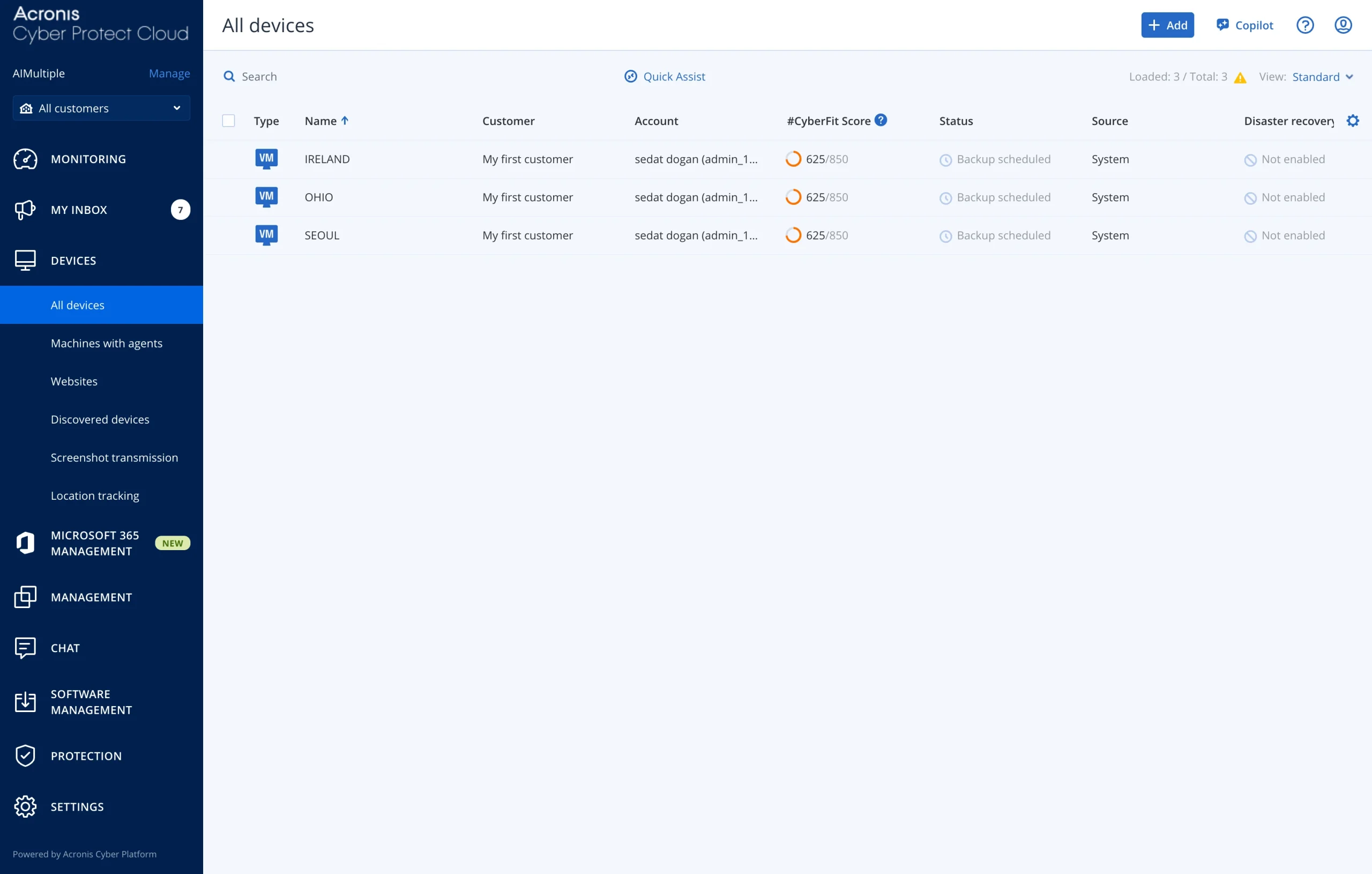This screenshot has height=874, width=1372.
Task: Click OHIO row My first customer
Action: point(527,197)
